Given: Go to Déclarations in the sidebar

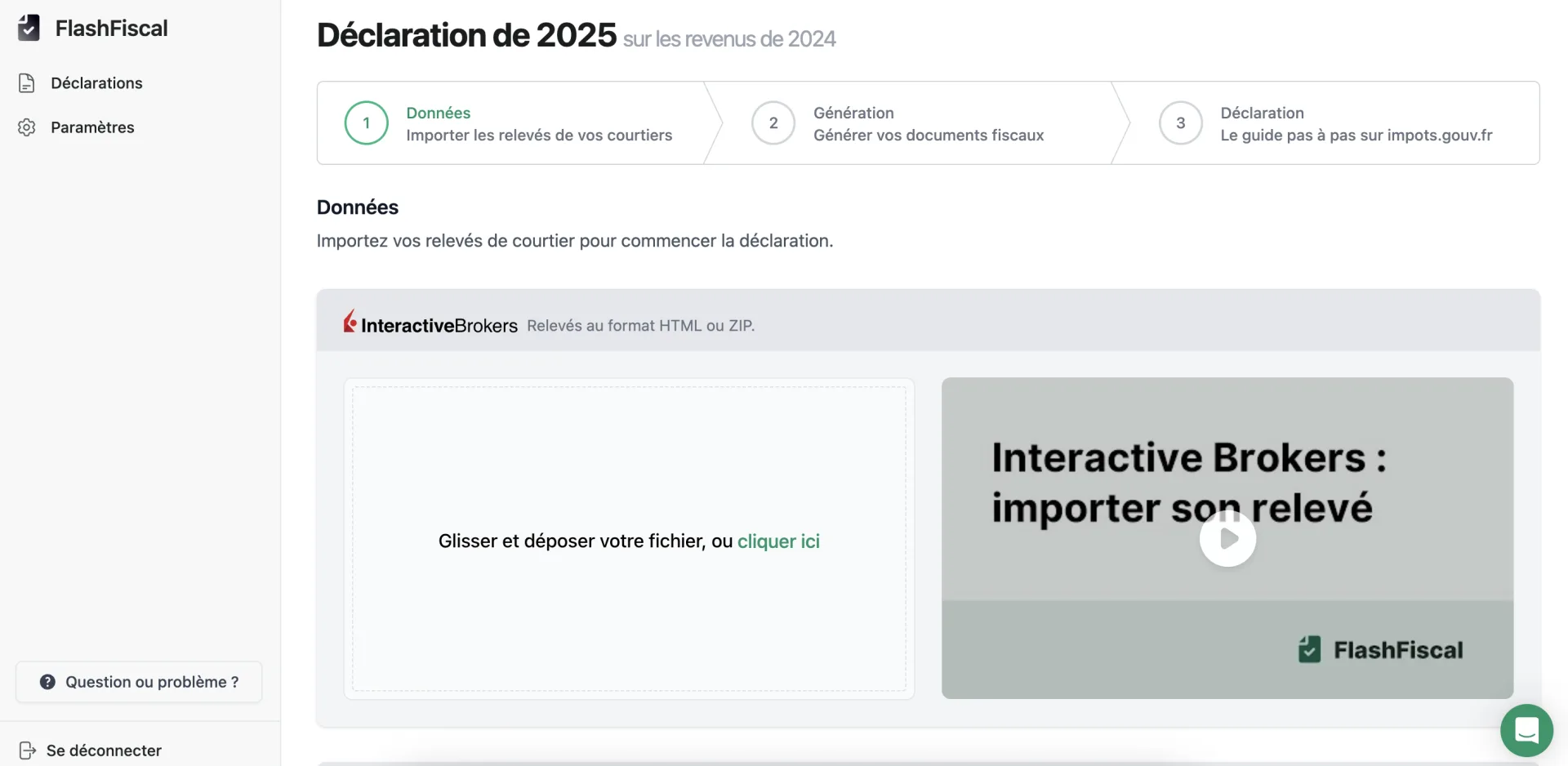Looking at the screenshot, I should pyautogui.click(x=96, y=82).
